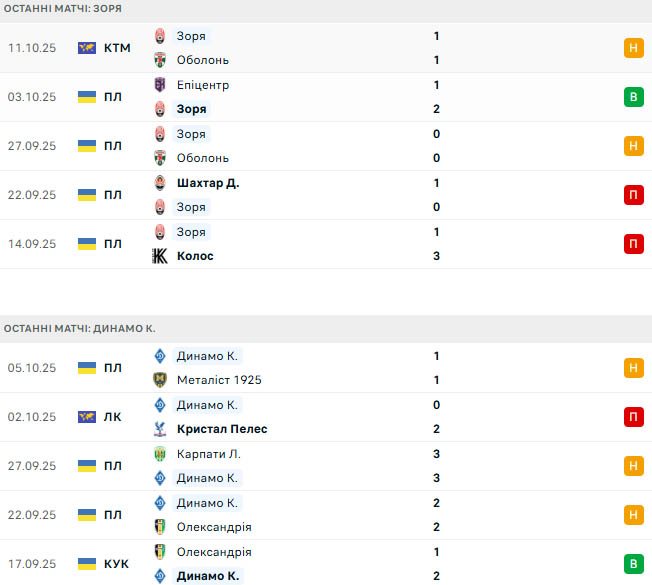
Task: Click the green win badge for the 17.09.25 match
Action: [x=633, y=564]
